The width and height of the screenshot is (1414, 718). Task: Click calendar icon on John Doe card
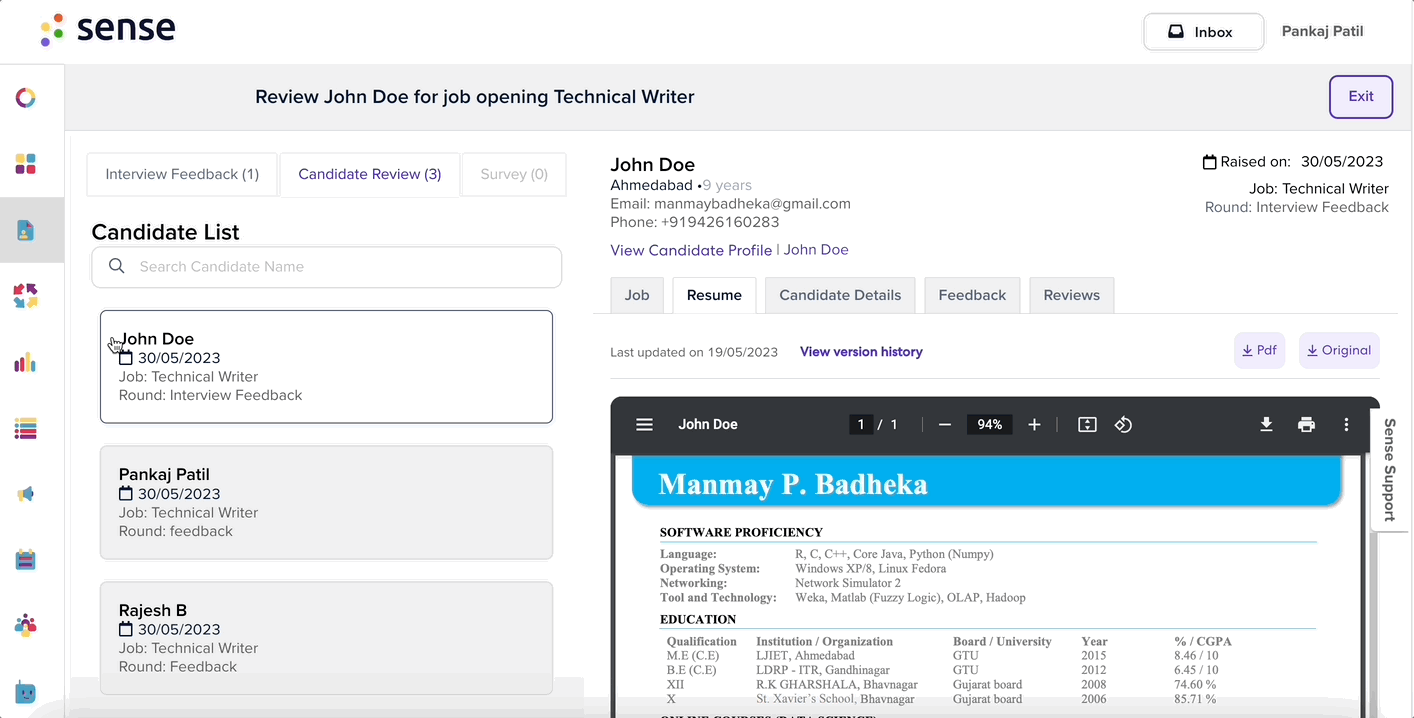[126, 358]
